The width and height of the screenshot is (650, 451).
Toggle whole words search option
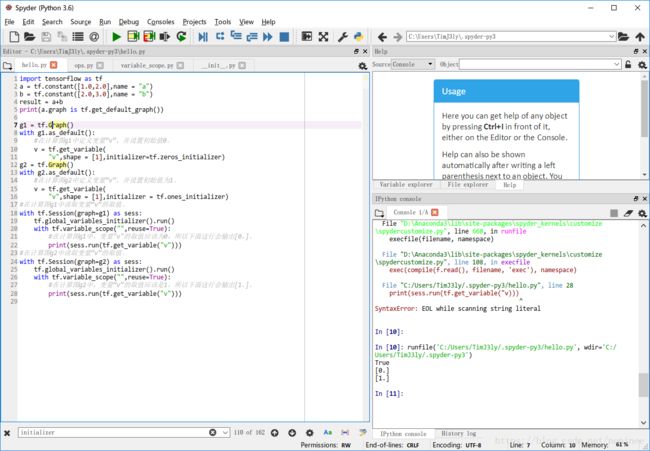(345, 432)
